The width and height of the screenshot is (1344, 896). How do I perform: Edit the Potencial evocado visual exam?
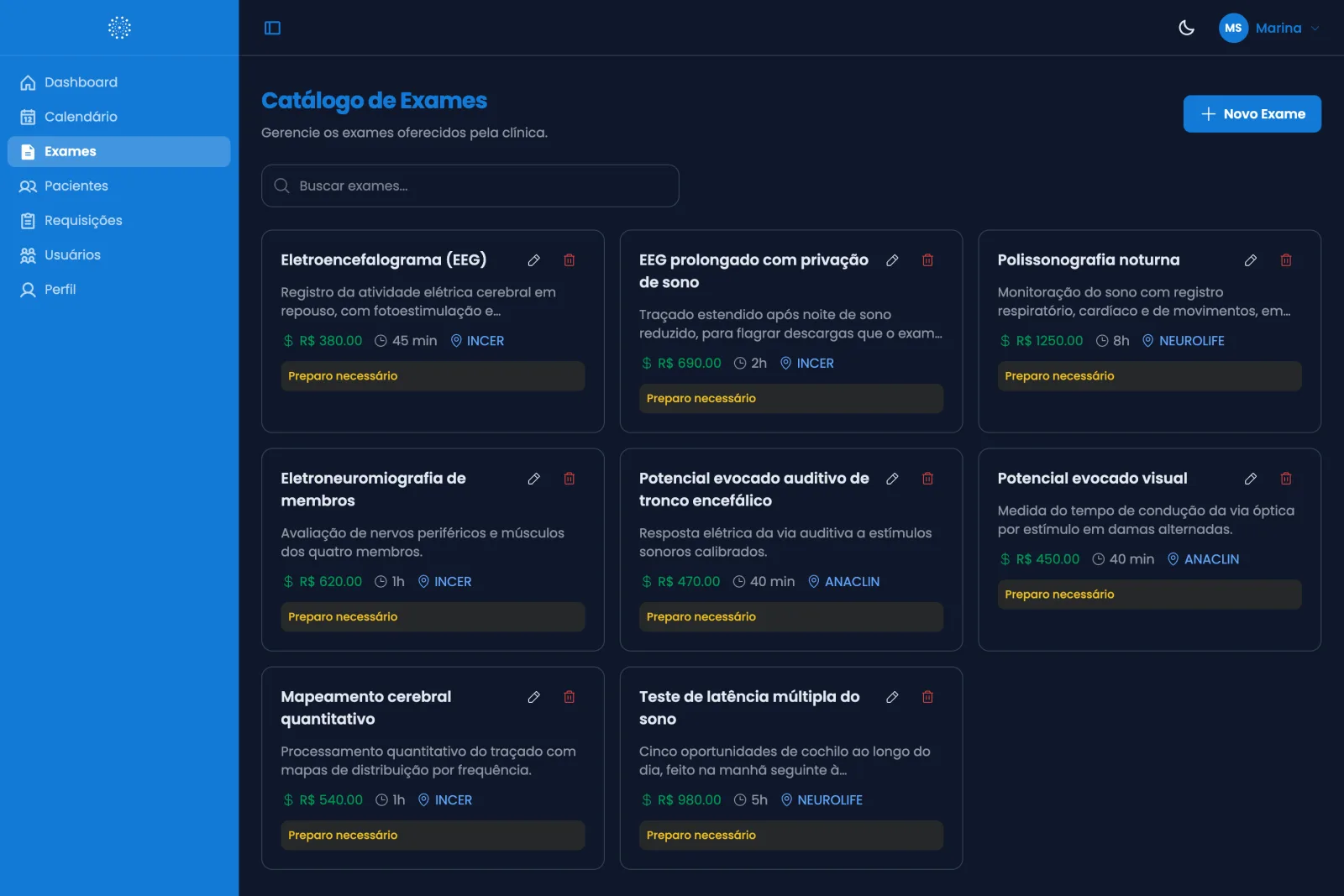click(x=1251, y=479)
